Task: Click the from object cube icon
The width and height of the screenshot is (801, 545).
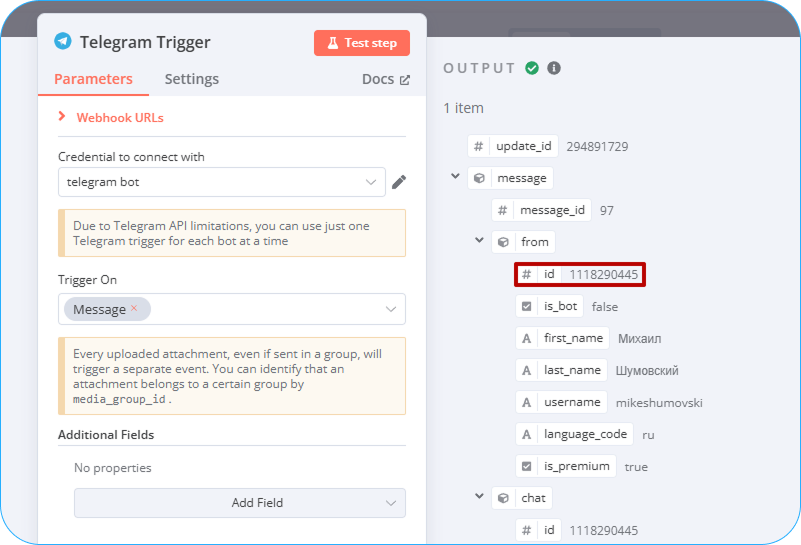Action: pyautogui.click(x=503, y=242)
